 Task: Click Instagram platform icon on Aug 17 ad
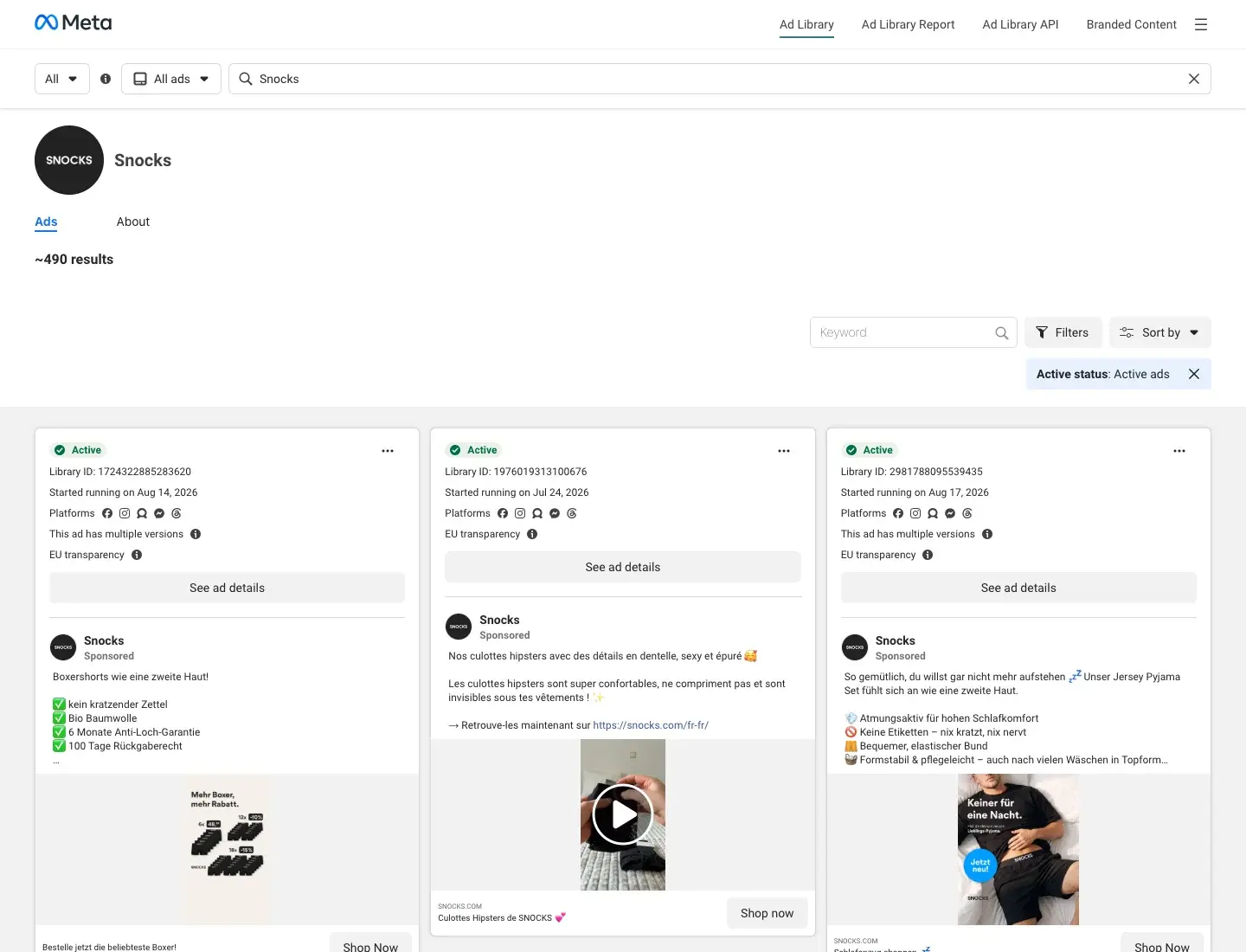tap(915, 513)
